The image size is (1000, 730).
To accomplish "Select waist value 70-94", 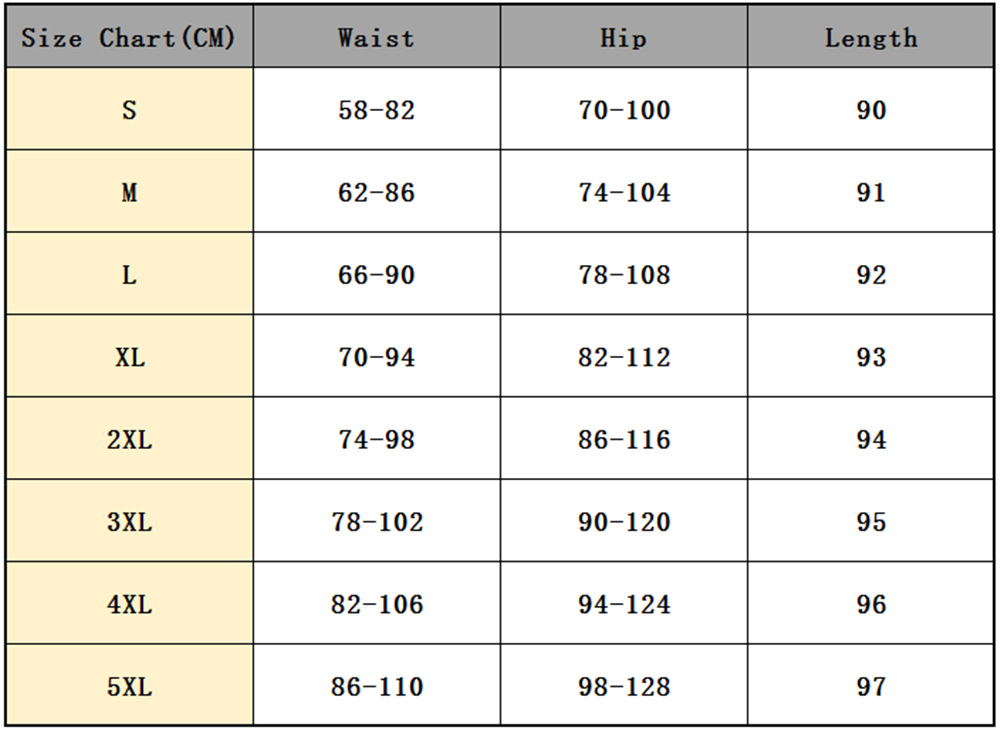I will coord(376,357).
